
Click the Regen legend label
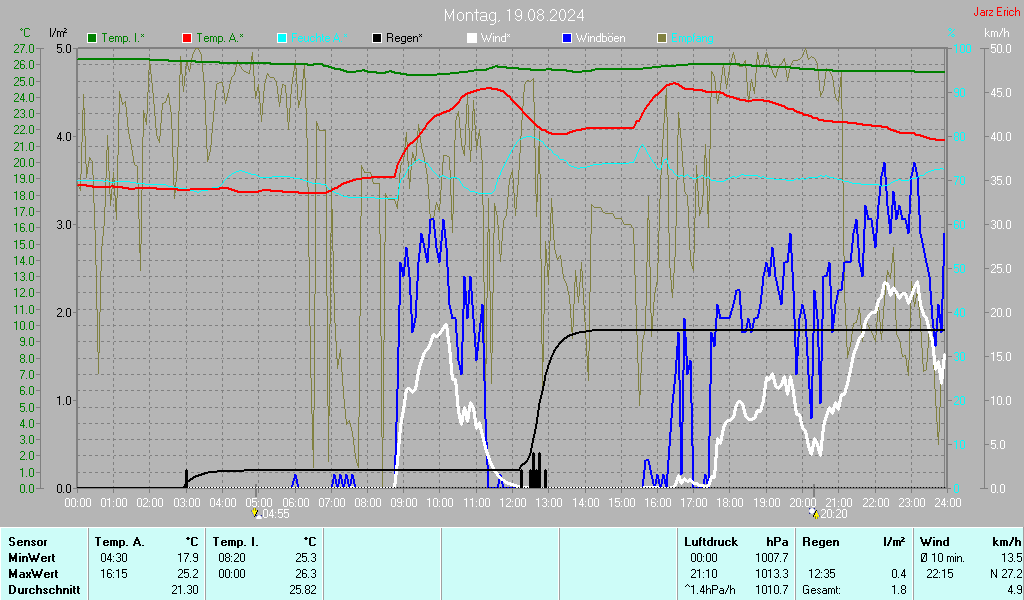[x=404, y=38]
